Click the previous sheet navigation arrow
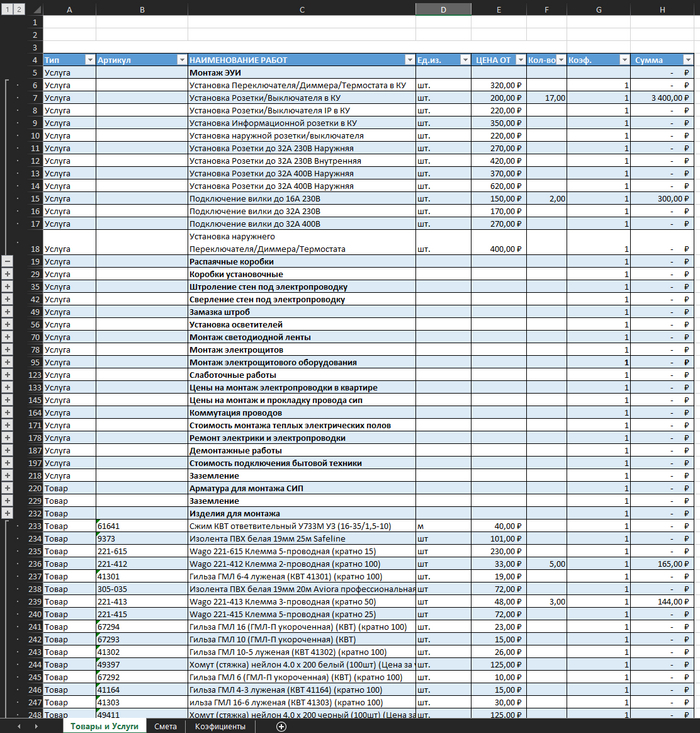This screenshot has width=700, height=733. pos(19,726)
